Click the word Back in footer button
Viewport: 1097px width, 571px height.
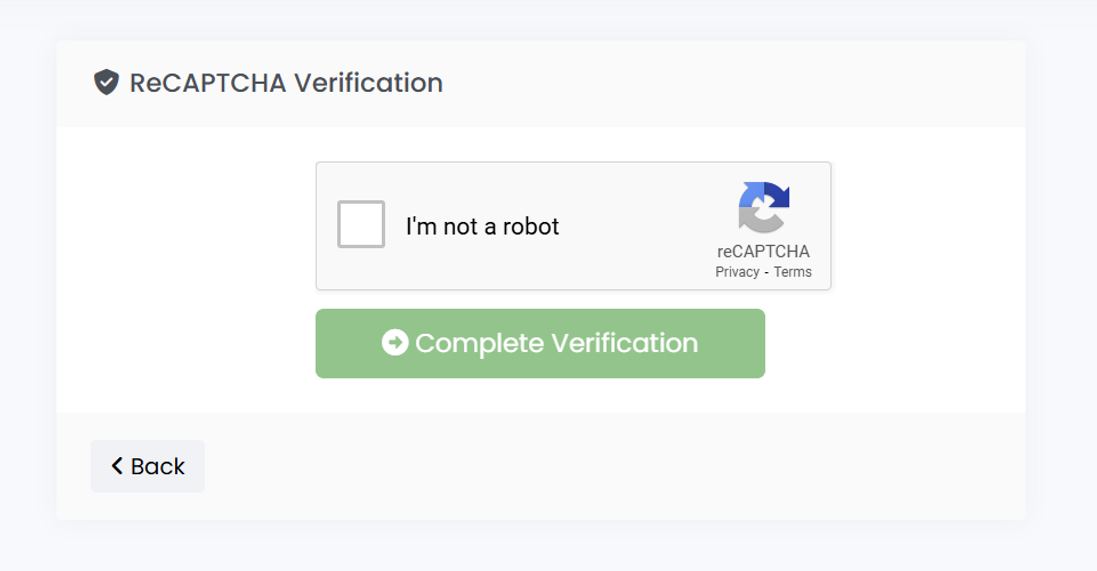[x=158, y=466]
